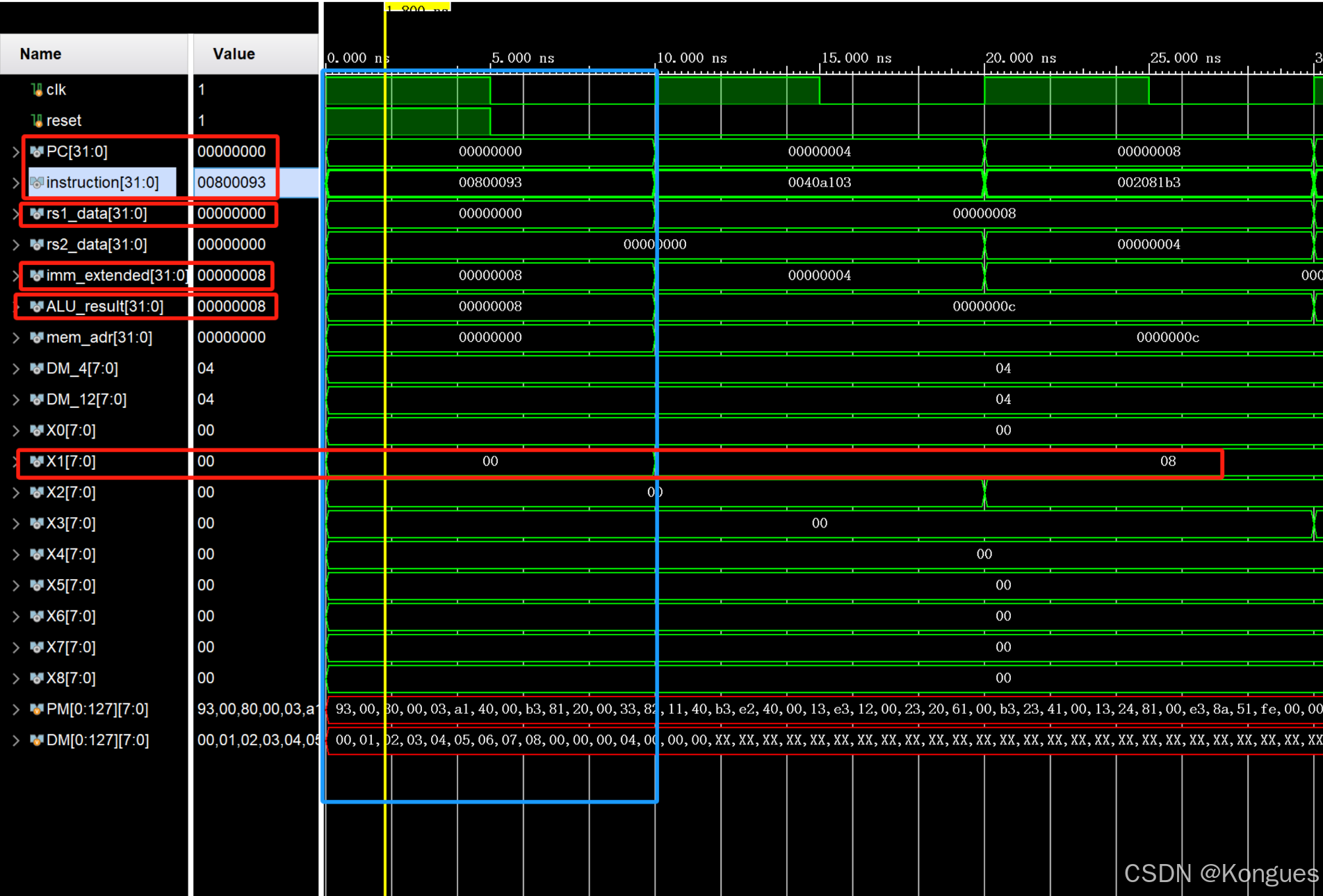This screenshot has width=1323, height=896.
Task: Click the 002081b3 instruction waveform segment
Action: tap(1149, 183)
